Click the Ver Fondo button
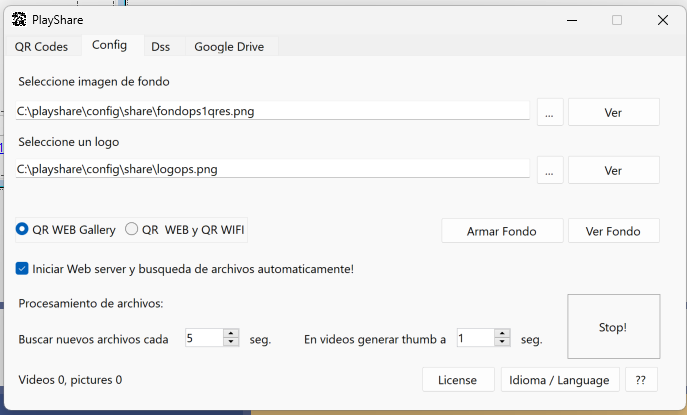This screenshot has width=687, height=415. pyautogui.click(x=613, y=231)
